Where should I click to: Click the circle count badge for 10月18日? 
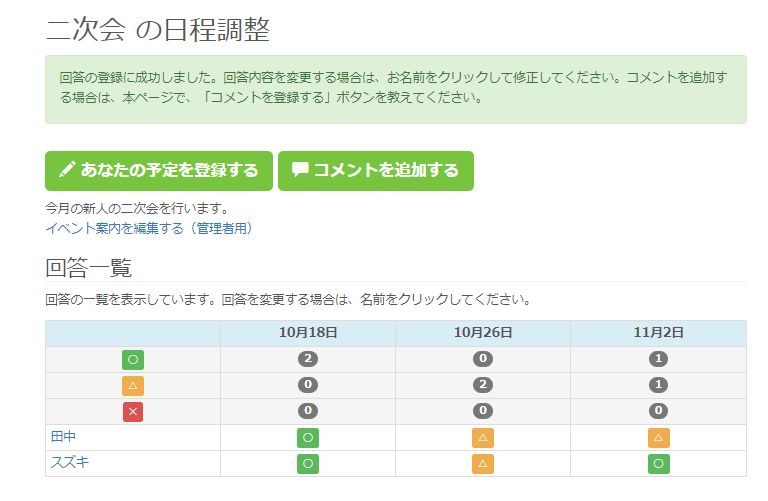pyautogui.click(x=308, y=359)
